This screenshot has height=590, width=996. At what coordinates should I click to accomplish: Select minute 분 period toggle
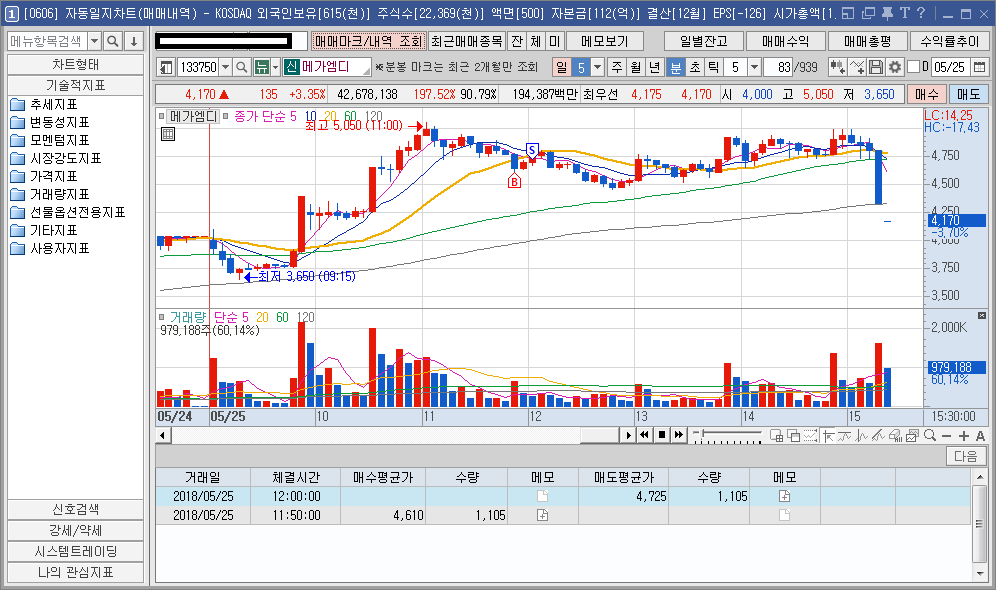(675, 67)
